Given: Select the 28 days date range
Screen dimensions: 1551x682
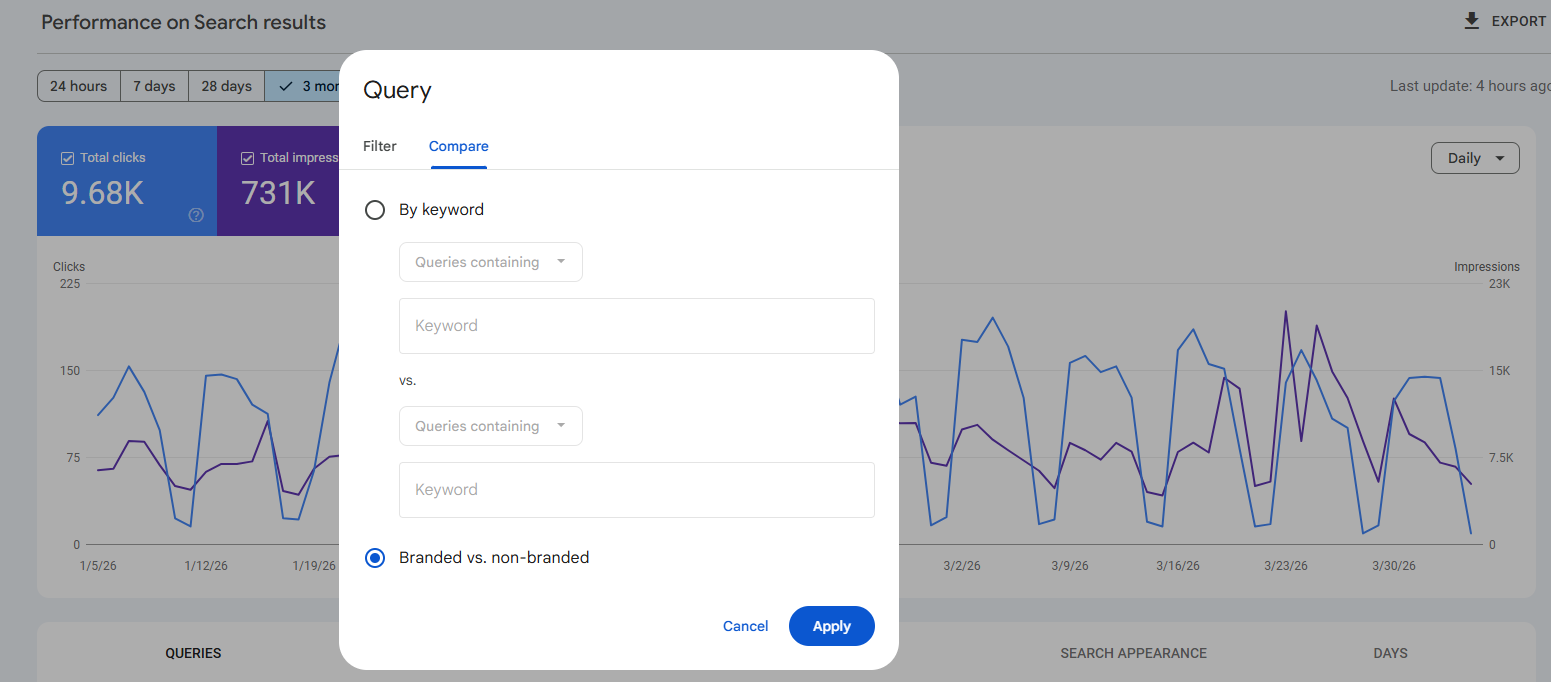Looking at the screenshot, I should [226, 86].
